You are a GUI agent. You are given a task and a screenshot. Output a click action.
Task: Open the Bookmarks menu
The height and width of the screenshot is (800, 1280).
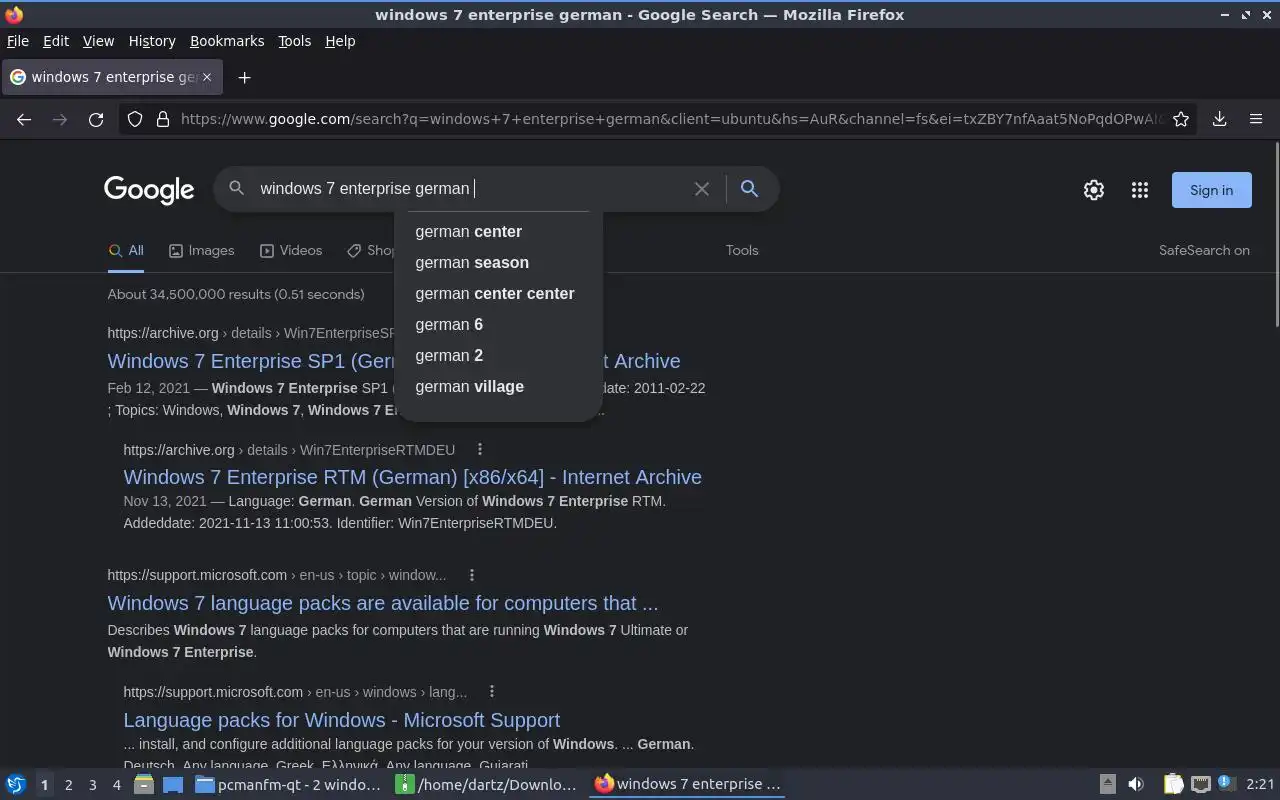[227, 41]
